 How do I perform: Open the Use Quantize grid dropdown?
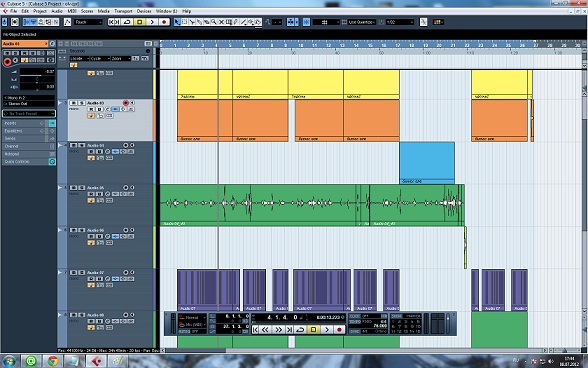[x=361, y=22]
